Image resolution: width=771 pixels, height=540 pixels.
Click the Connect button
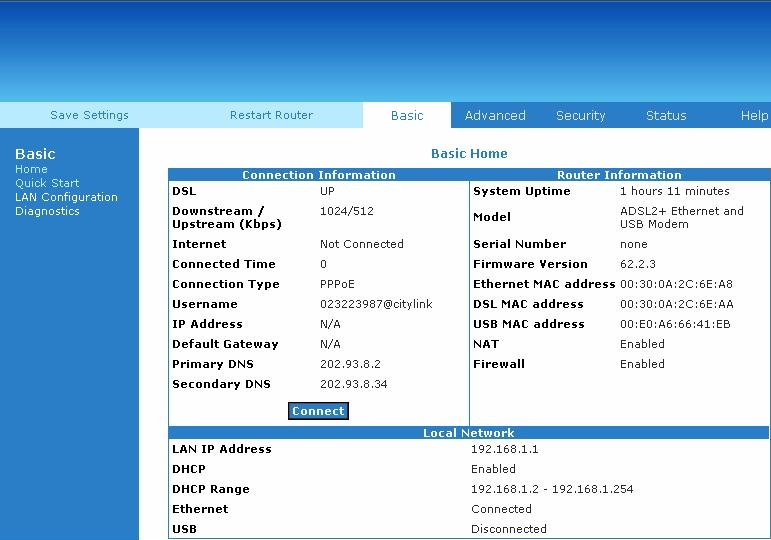click(x=318, y=411)
